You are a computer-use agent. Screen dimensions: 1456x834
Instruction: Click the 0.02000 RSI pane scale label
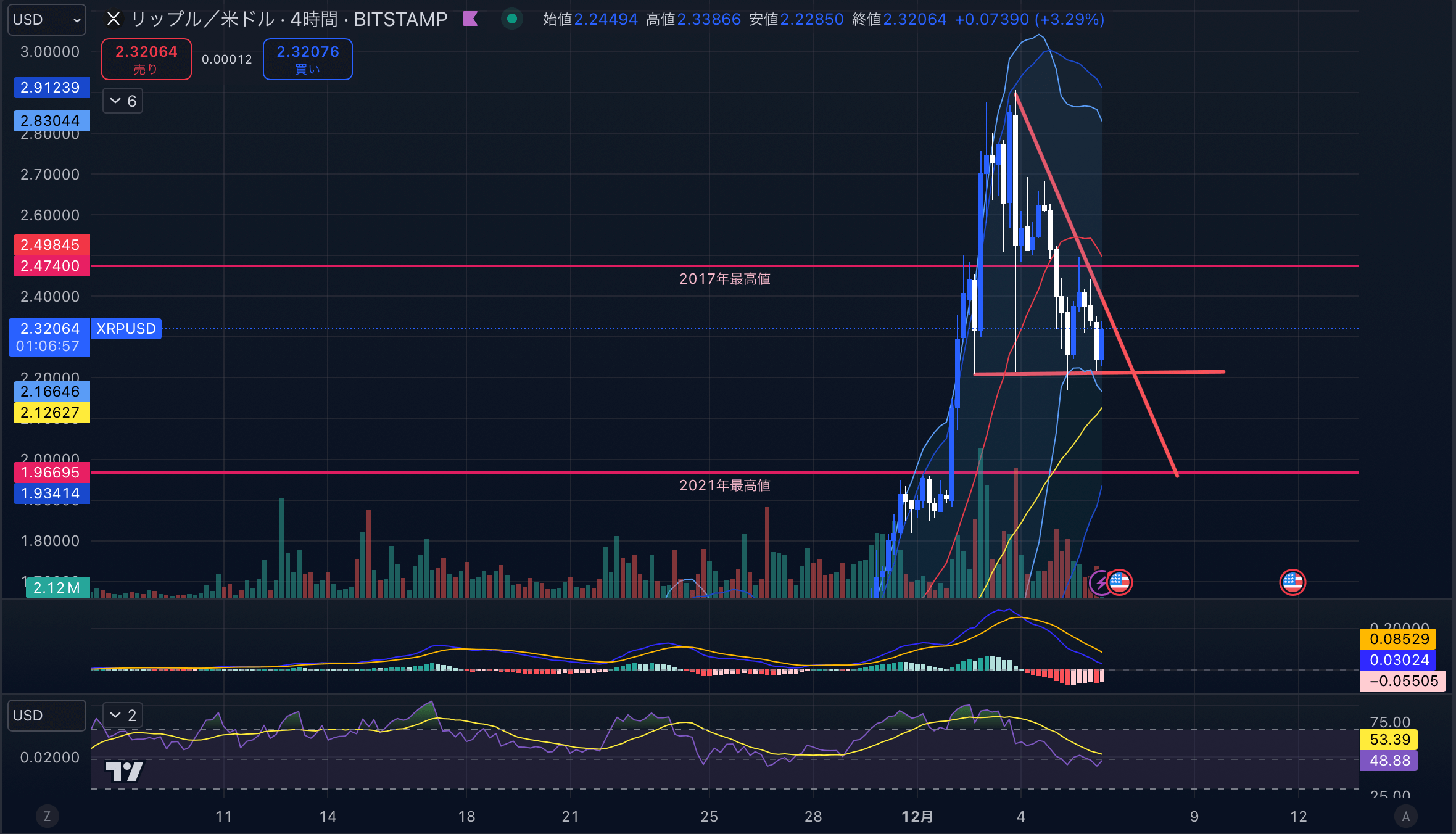point(50,758)
